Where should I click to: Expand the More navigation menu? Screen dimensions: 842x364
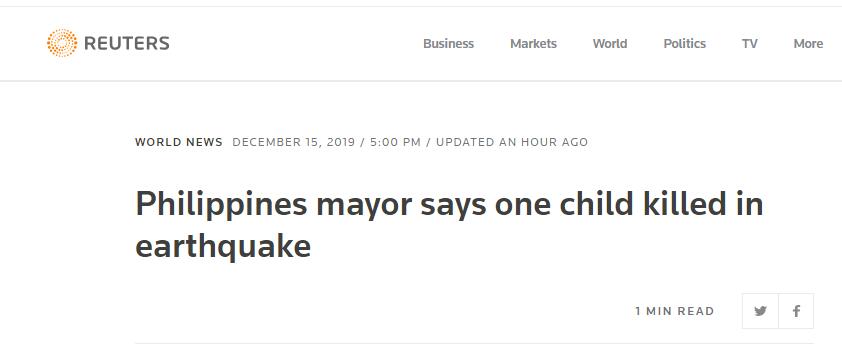pos(808,43)
